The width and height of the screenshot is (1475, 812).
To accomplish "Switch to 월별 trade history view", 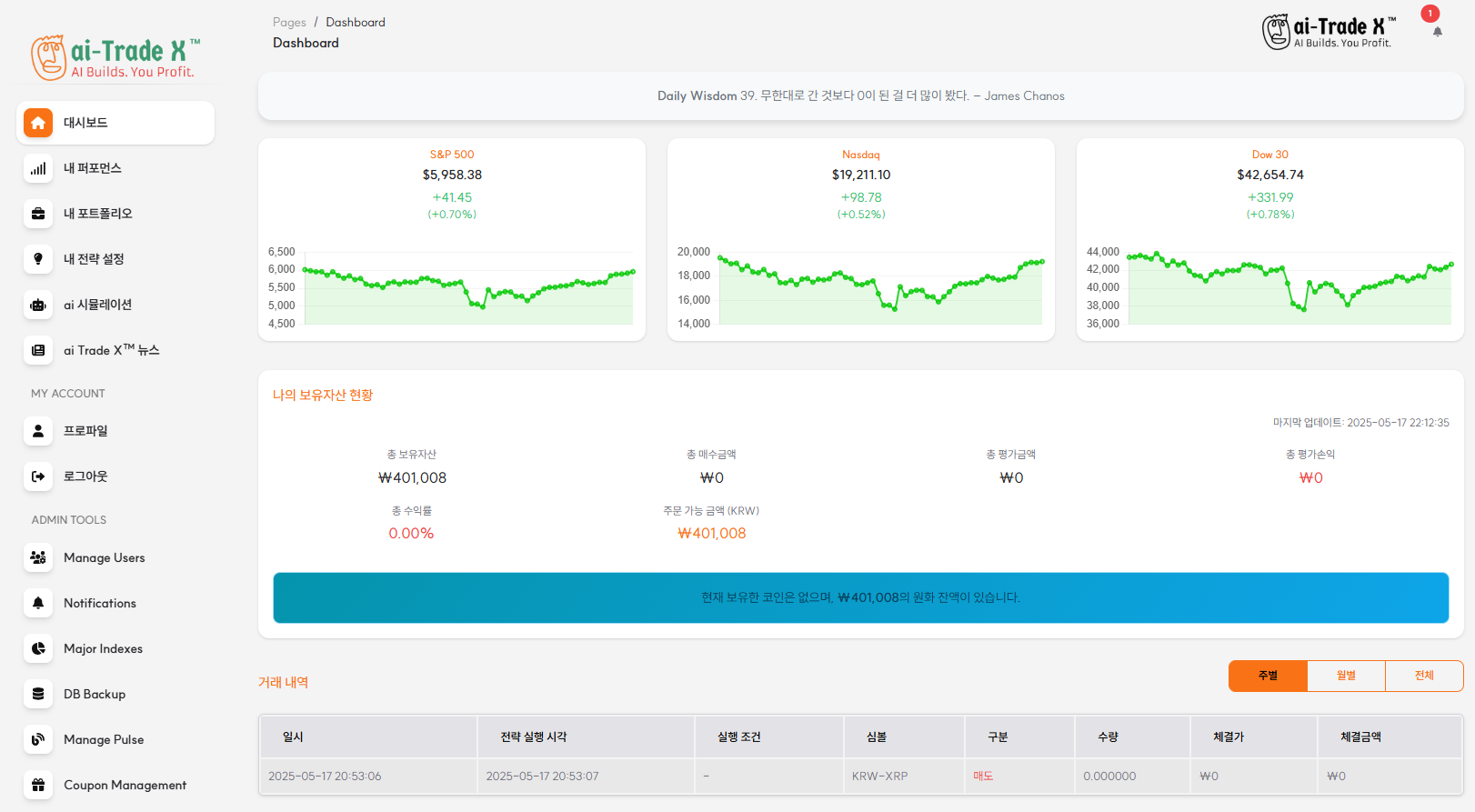I will [x=1346, y=676].
